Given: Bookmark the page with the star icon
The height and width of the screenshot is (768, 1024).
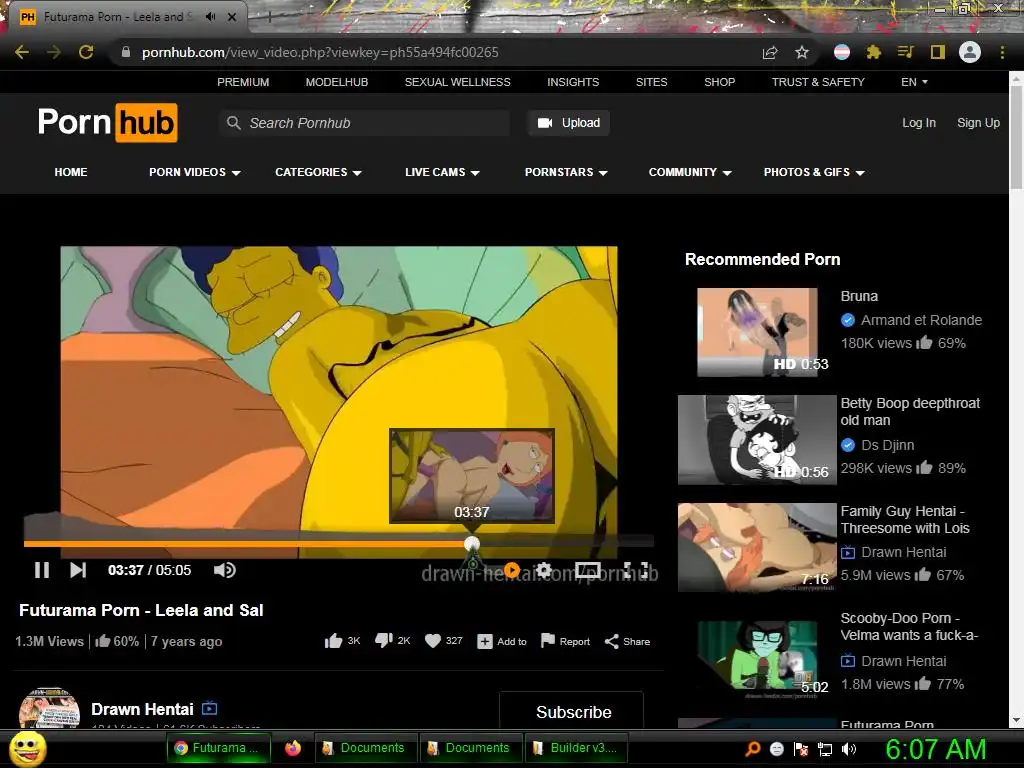Looking at the screenshot, I should (x=802, y=52).
